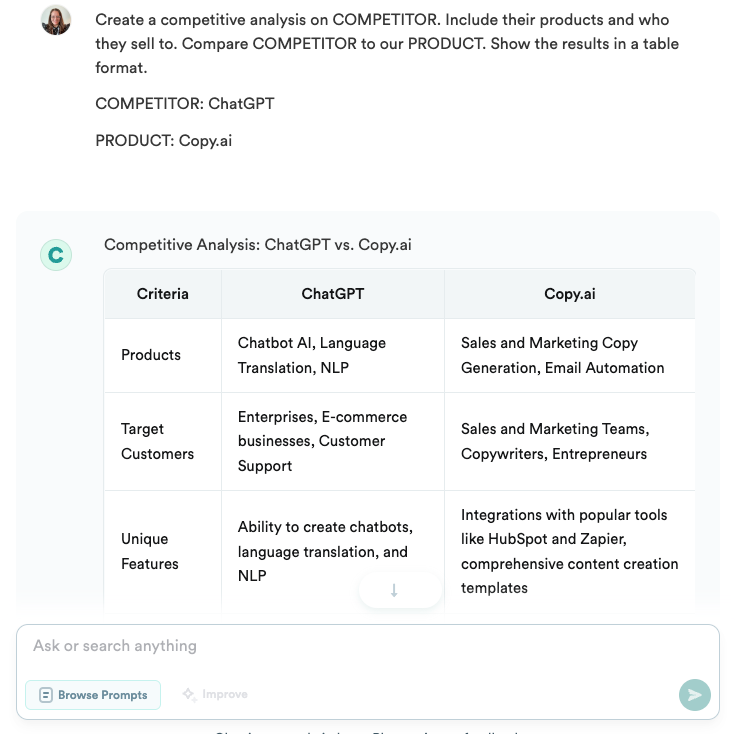This screenshot has height=734, width=737.
Task: Click the Target Customers row label
Action: pyautogui.click(x=157, y=441)
